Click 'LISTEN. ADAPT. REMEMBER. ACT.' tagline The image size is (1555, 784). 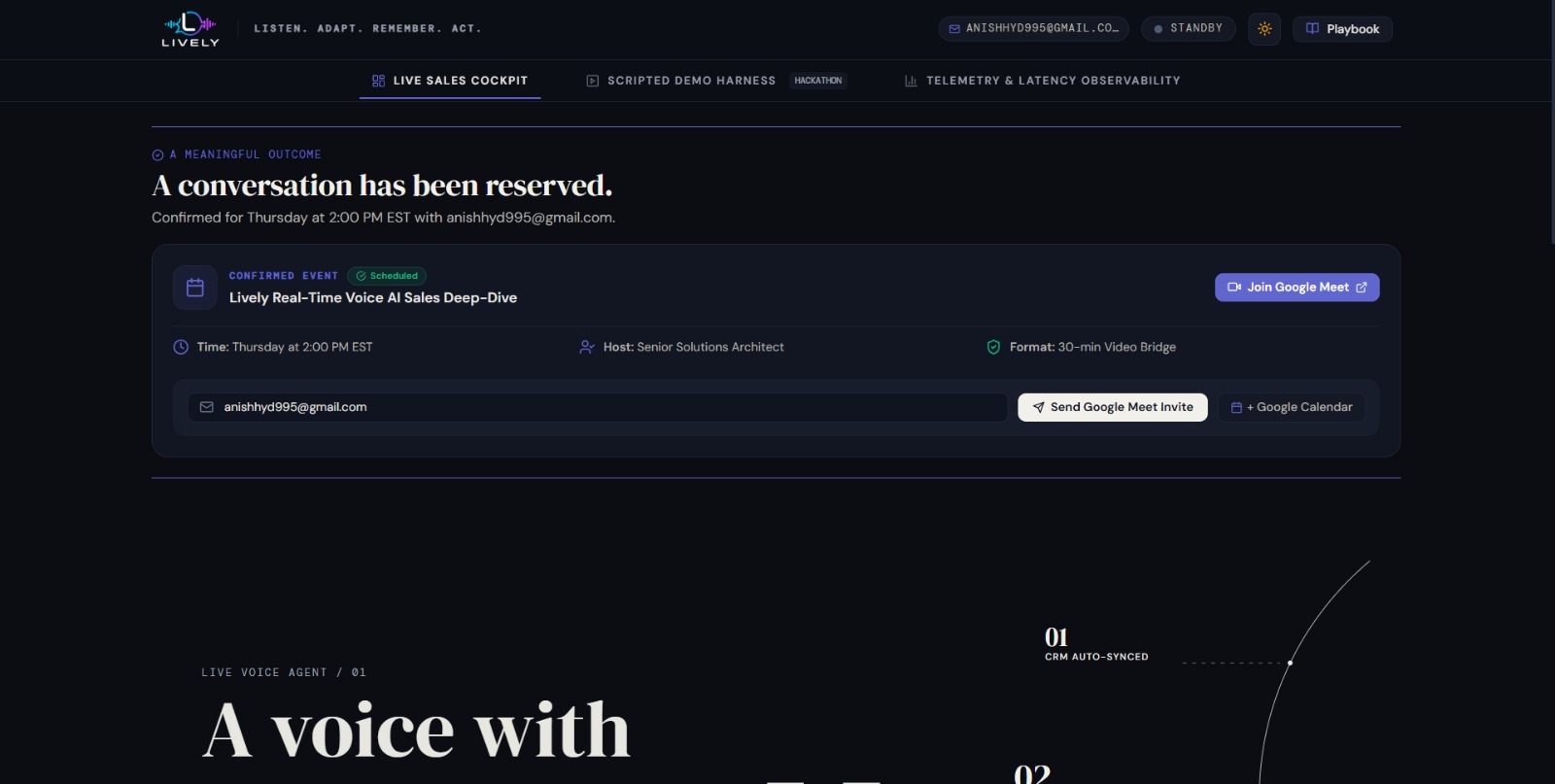click(367, 28)
